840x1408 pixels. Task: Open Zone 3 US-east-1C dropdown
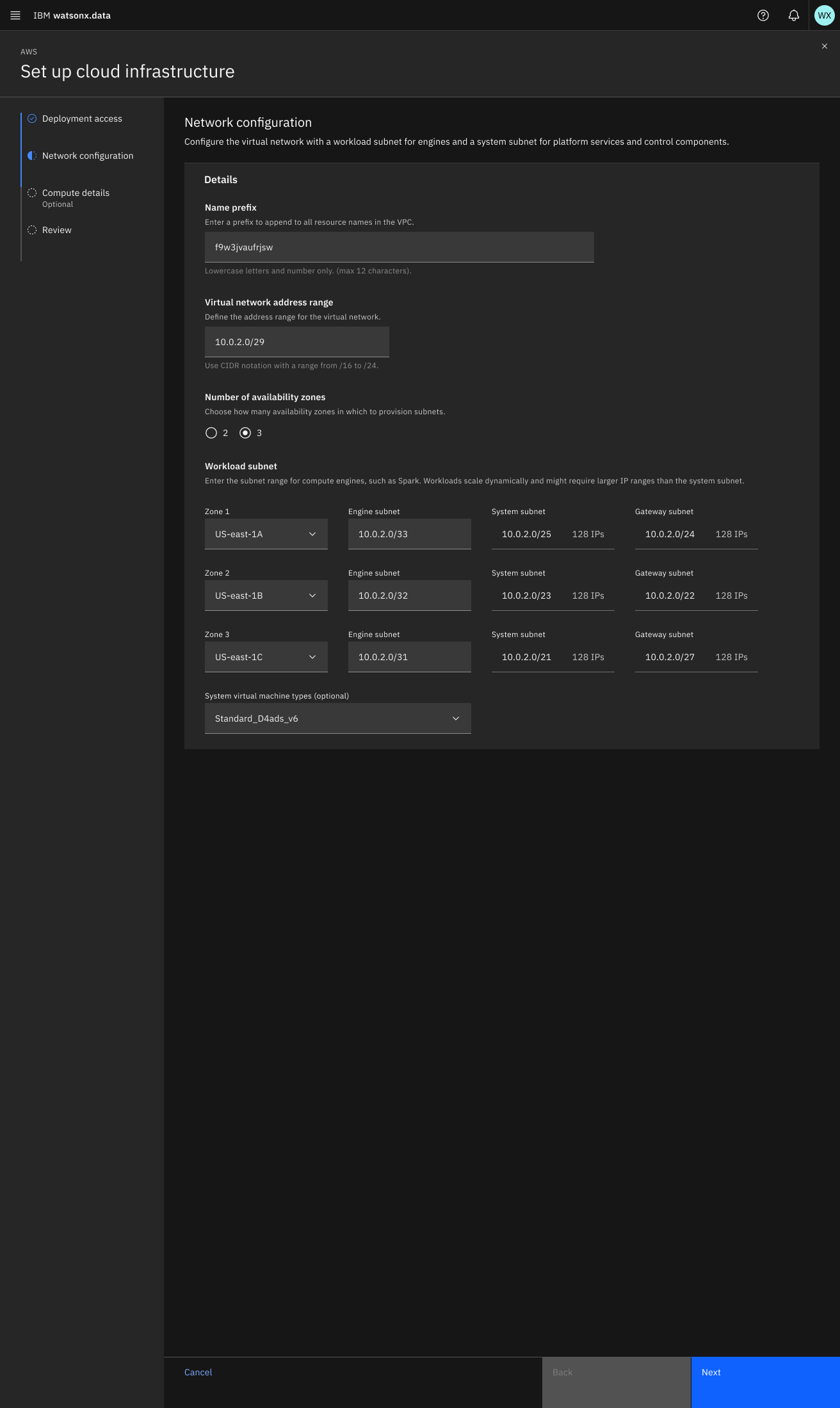coord(266,657)
